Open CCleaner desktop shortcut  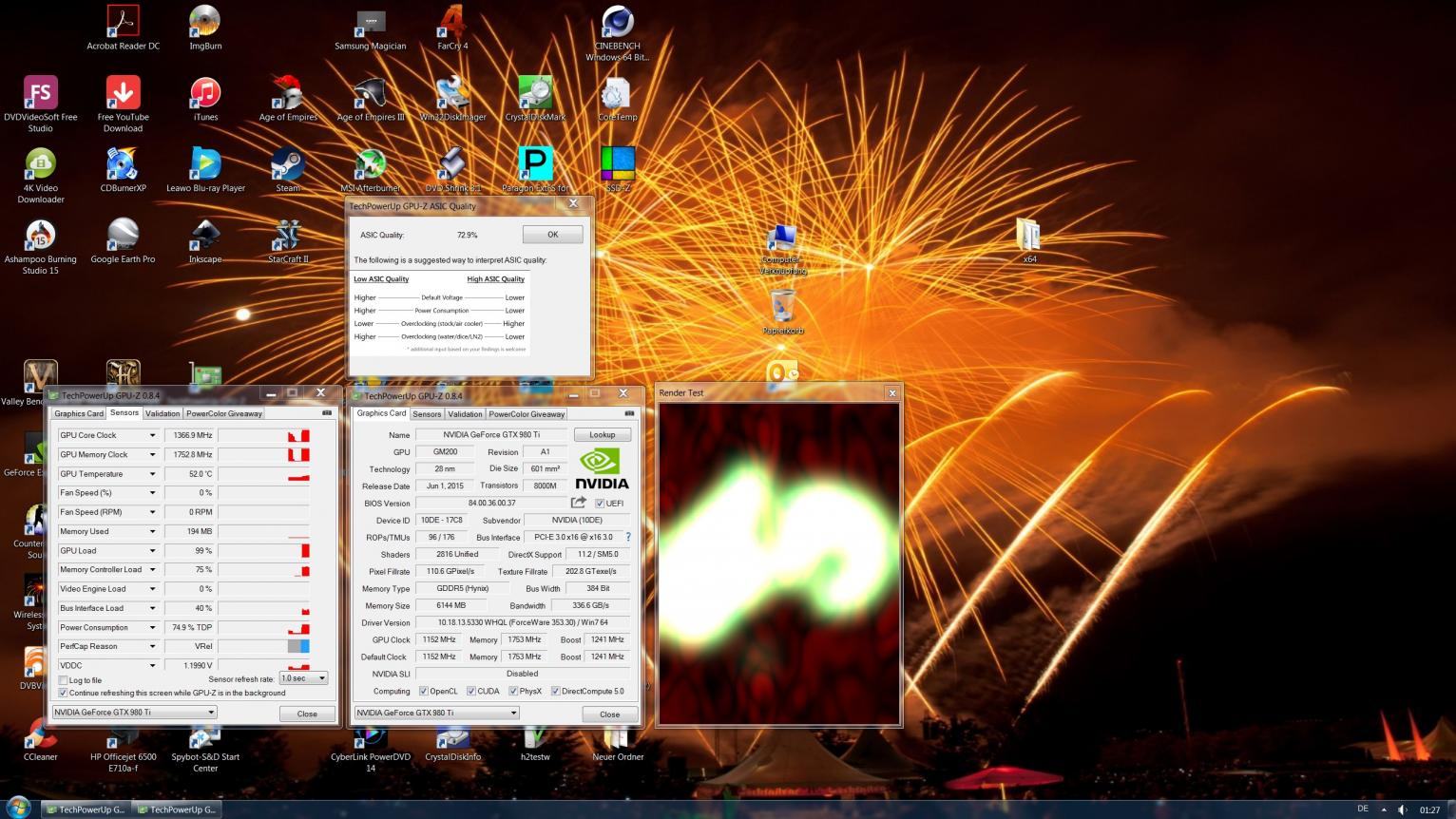[41, 740]
